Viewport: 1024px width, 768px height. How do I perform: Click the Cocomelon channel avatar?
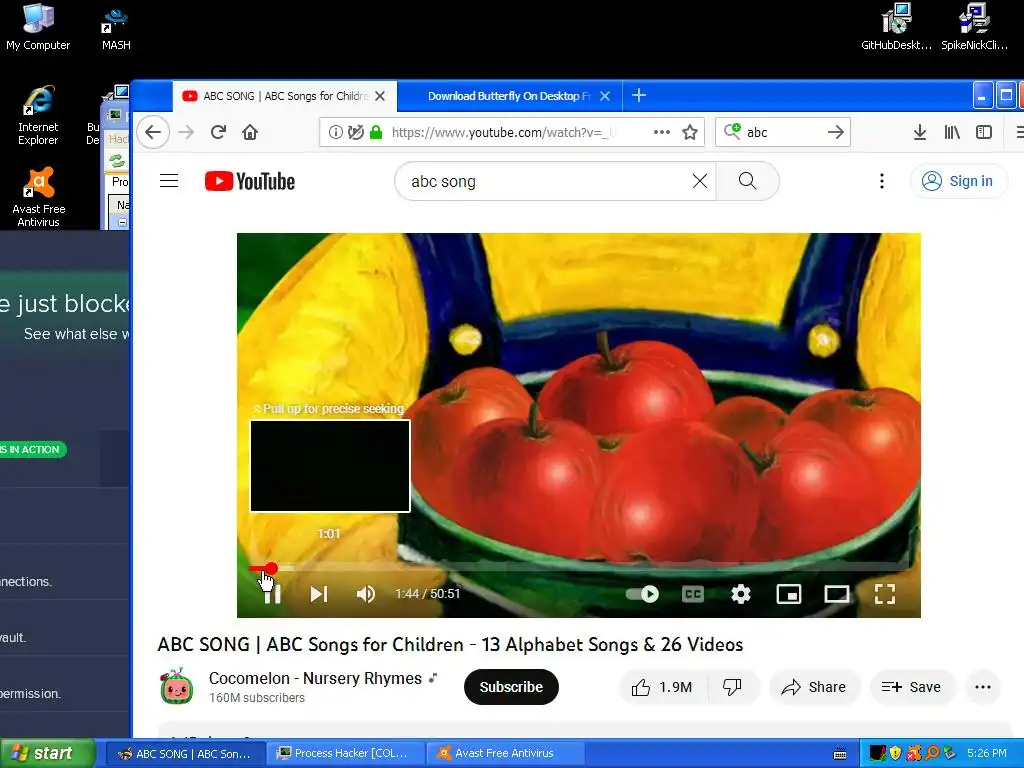tap(176, 686)
